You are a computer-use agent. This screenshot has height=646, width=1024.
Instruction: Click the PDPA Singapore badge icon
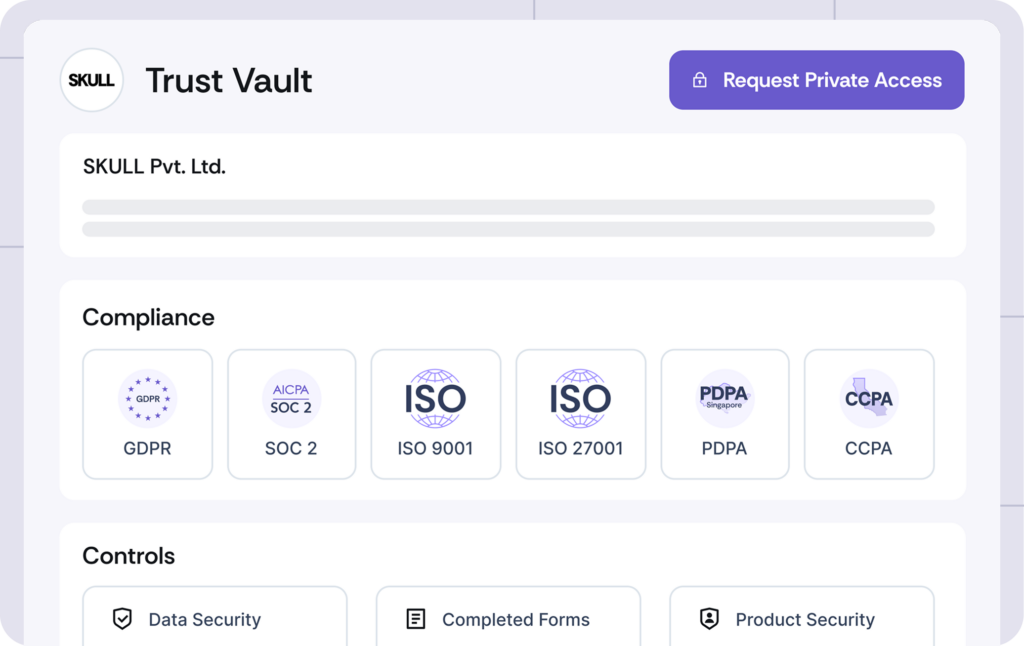725,398
